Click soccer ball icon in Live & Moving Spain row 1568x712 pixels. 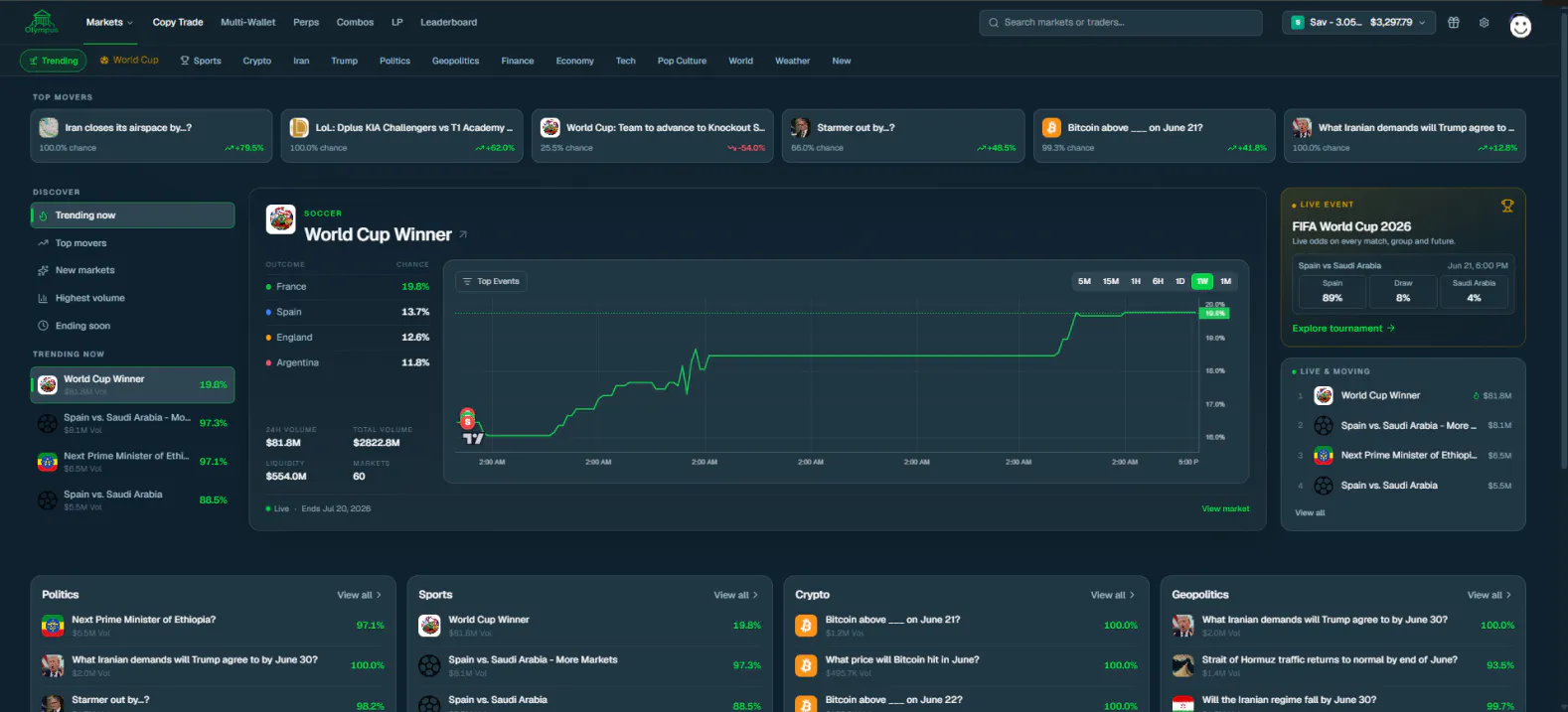pos(1324,425)
